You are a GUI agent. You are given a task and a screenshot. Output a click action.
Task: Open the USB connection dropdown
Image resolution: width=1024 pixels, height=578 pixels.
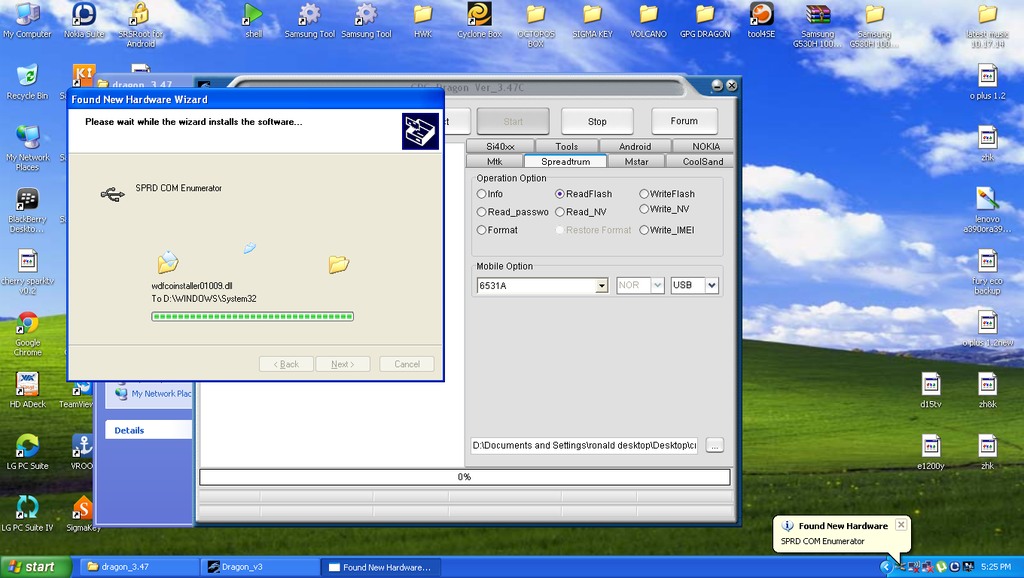[711, 286]
